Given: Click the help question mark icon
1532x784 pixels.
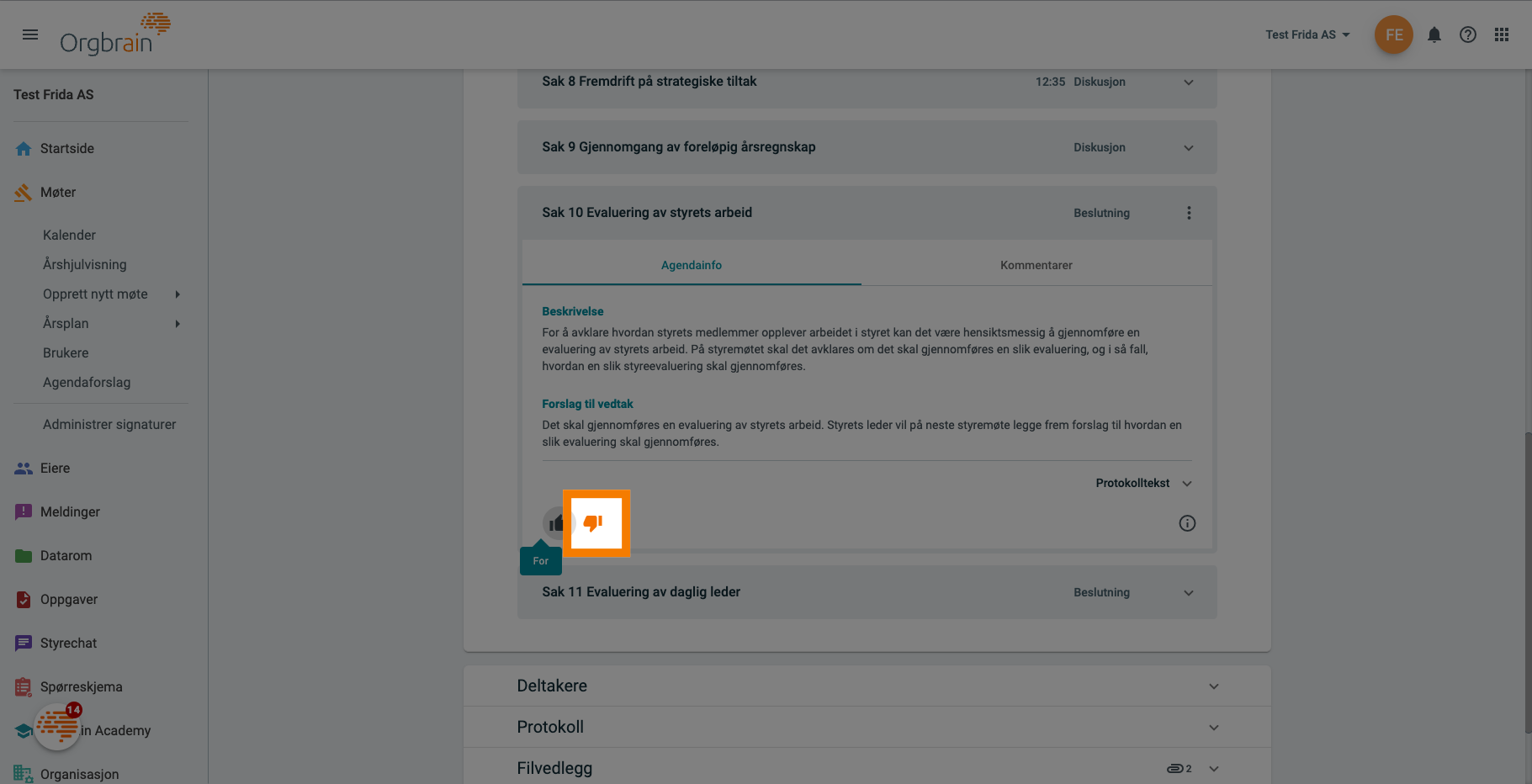Looking at the screenshot, I should click(x=1468, y=34).
